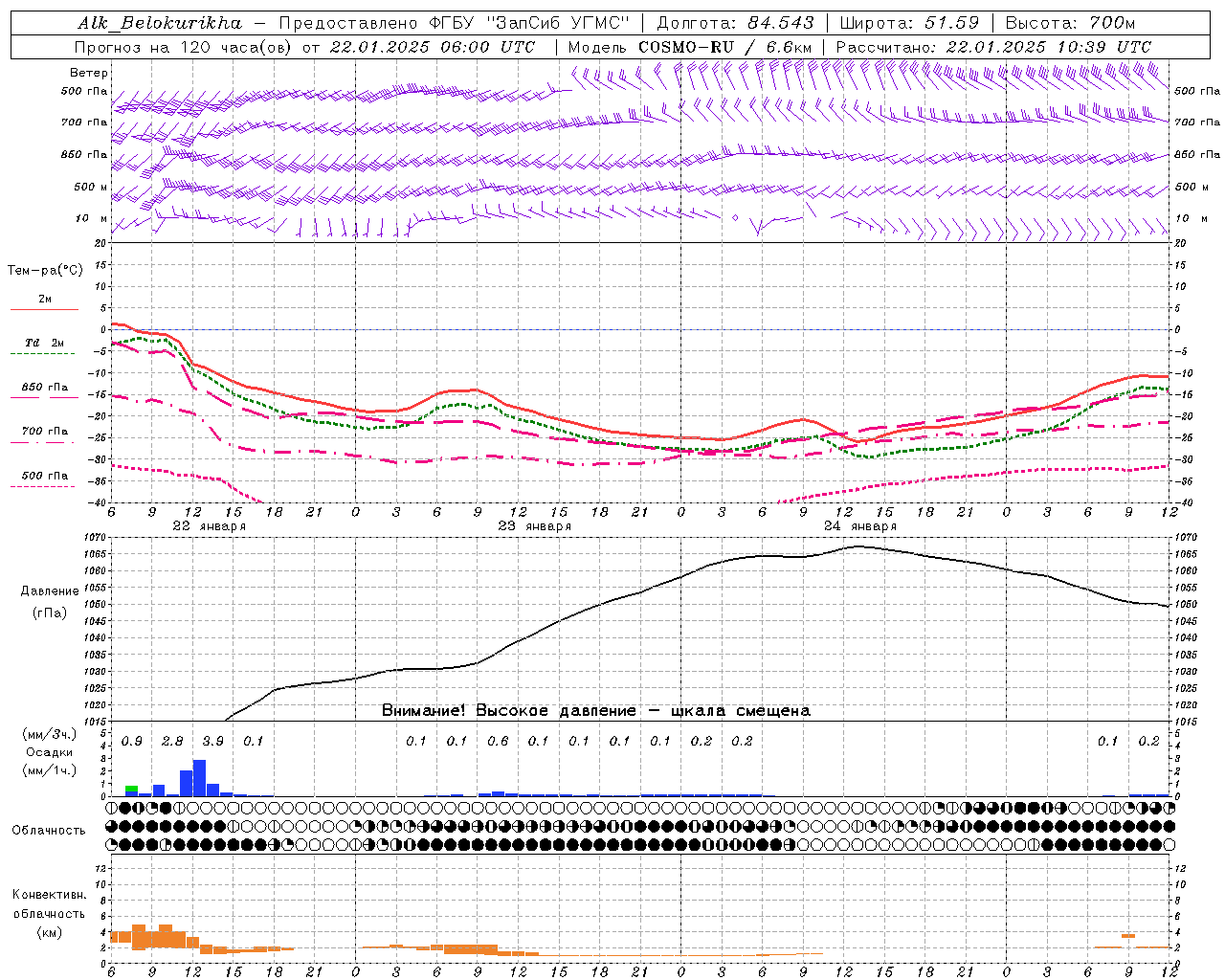1225x980 pixels.
Task: Click the 0.9 precipitation total value
Action: [131, 741]
